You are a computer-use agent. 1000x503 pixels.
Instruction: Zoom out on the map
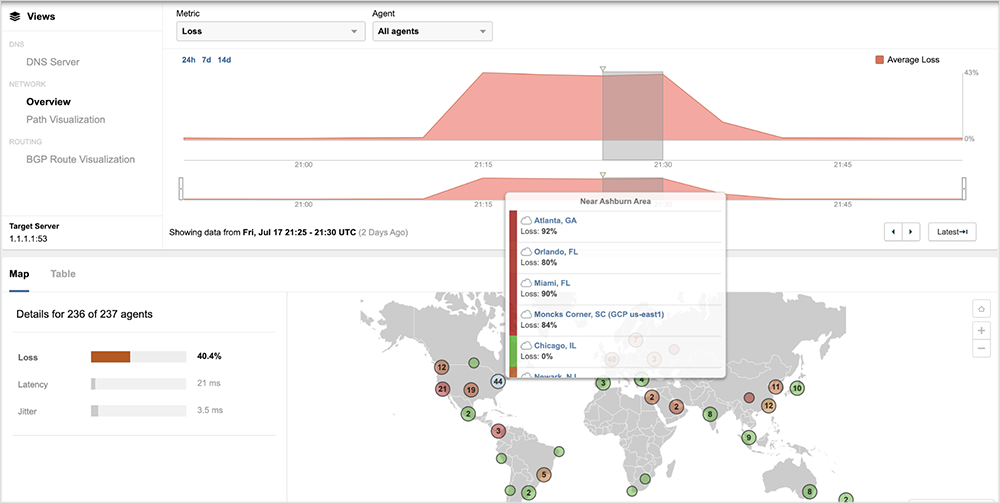(x=981, y=349)
